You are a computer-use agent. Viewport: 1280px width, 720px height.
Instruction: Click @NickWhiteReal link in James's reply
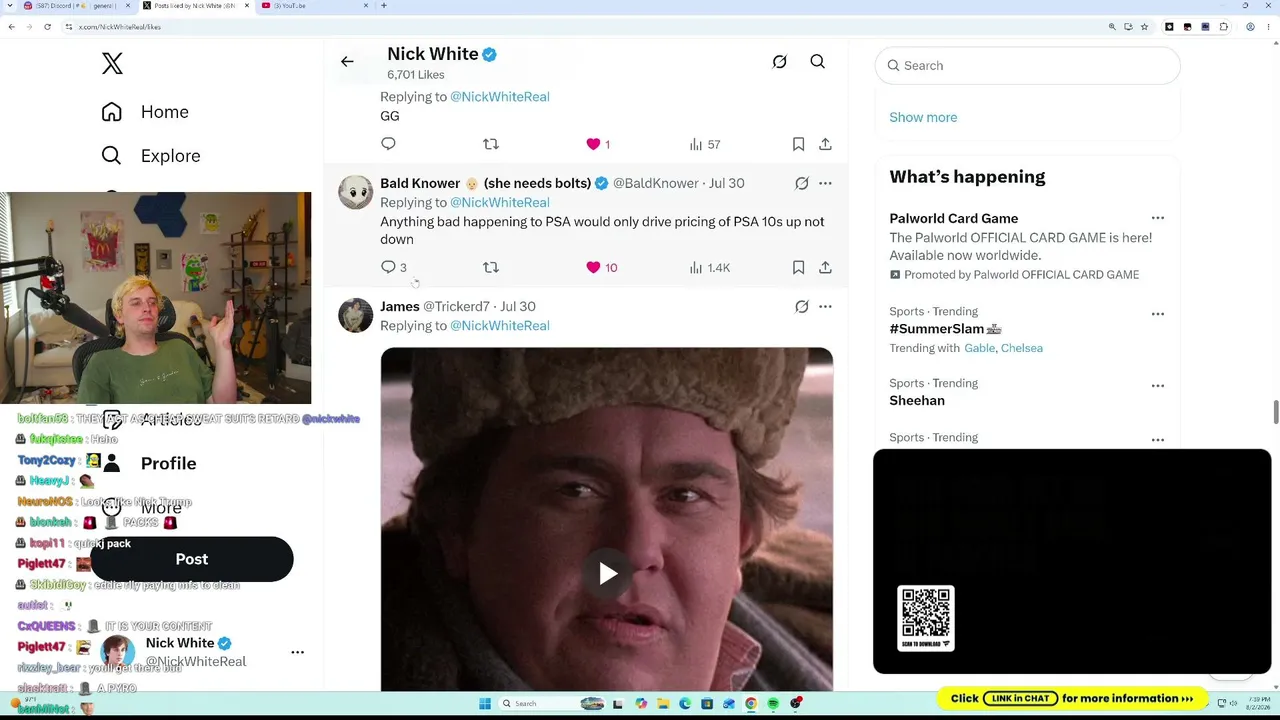500,325
